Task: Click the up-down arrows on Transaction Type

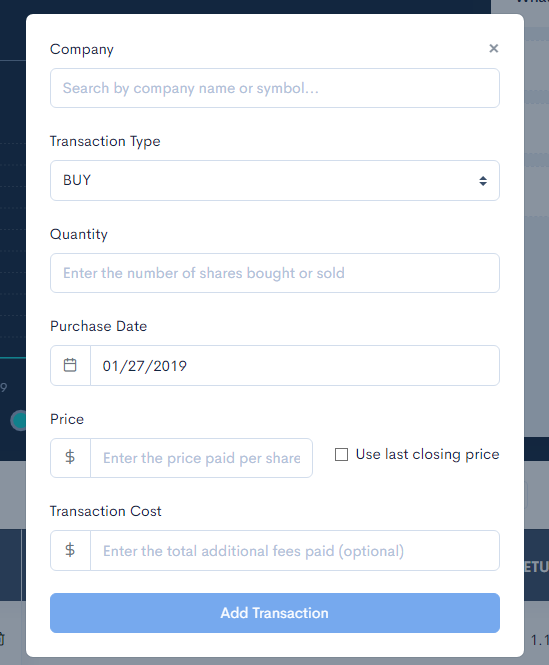Action: pyautogui.click(x=483, y=181)
